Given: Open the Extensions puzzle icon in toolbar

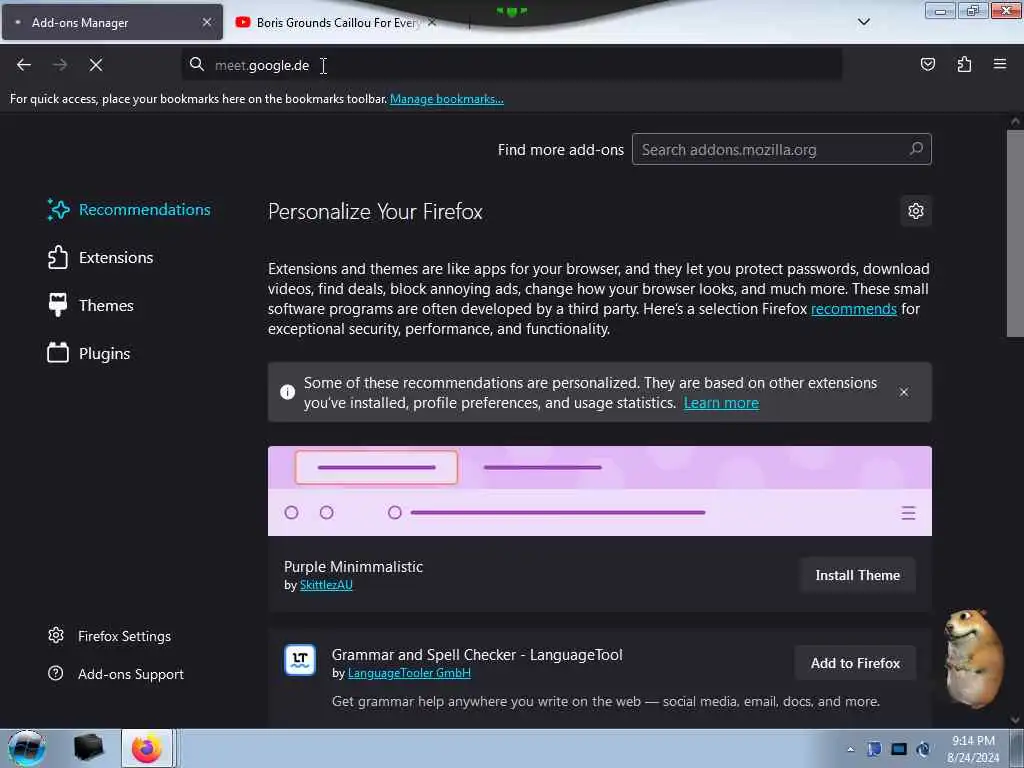Looking at the screenshot, I should pos(964,64).
